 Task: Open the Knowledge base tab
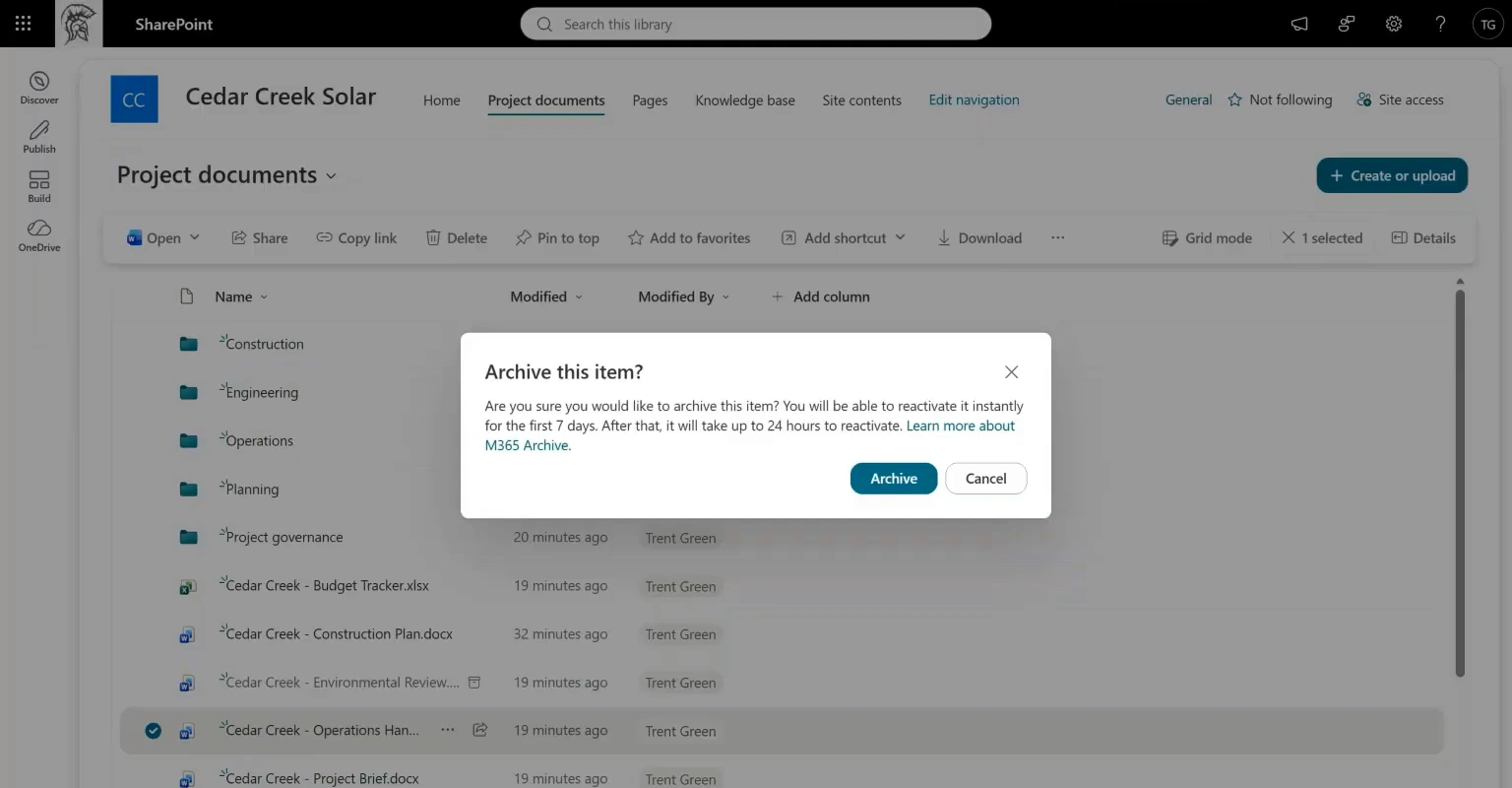click(745, 100)
